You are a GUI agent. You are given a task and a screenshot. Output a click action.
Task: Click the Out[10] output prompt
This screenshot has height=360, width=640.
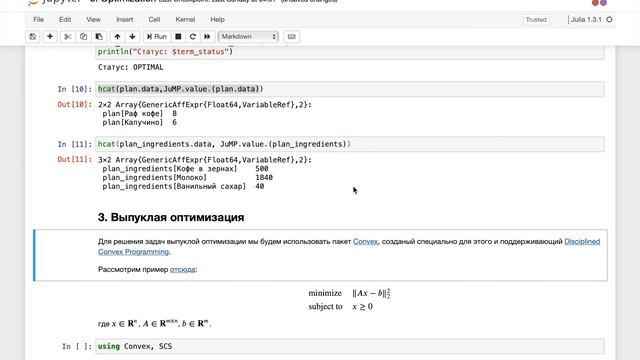click(75, 104)
